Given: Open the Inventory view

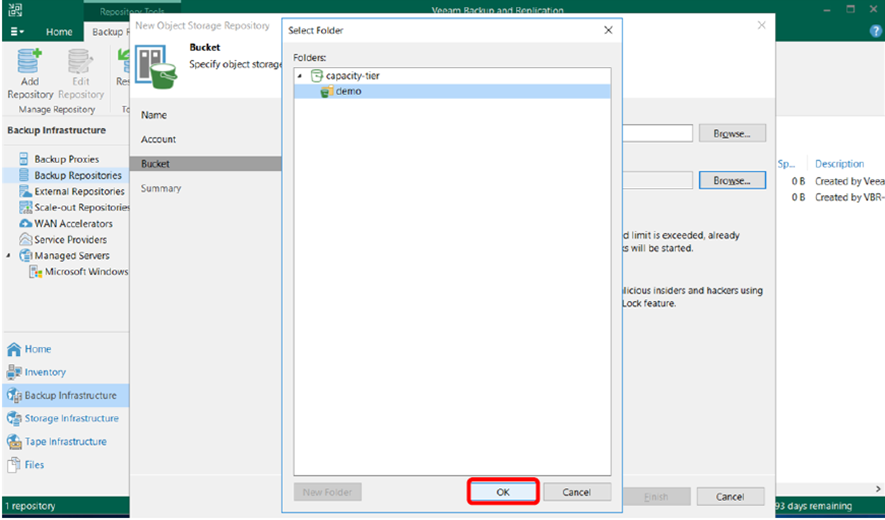Looking at the screenshot, I should coord(45,372).
